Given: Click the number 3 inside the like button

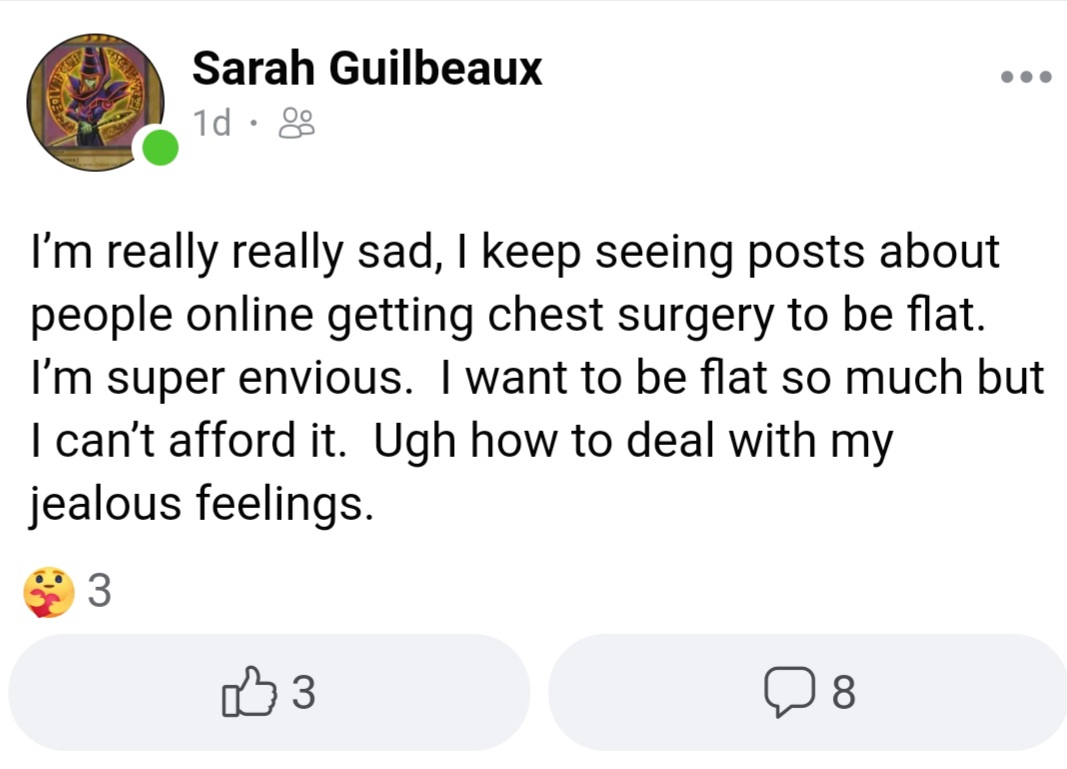Looking at the screenshot, I should point(303,693).
